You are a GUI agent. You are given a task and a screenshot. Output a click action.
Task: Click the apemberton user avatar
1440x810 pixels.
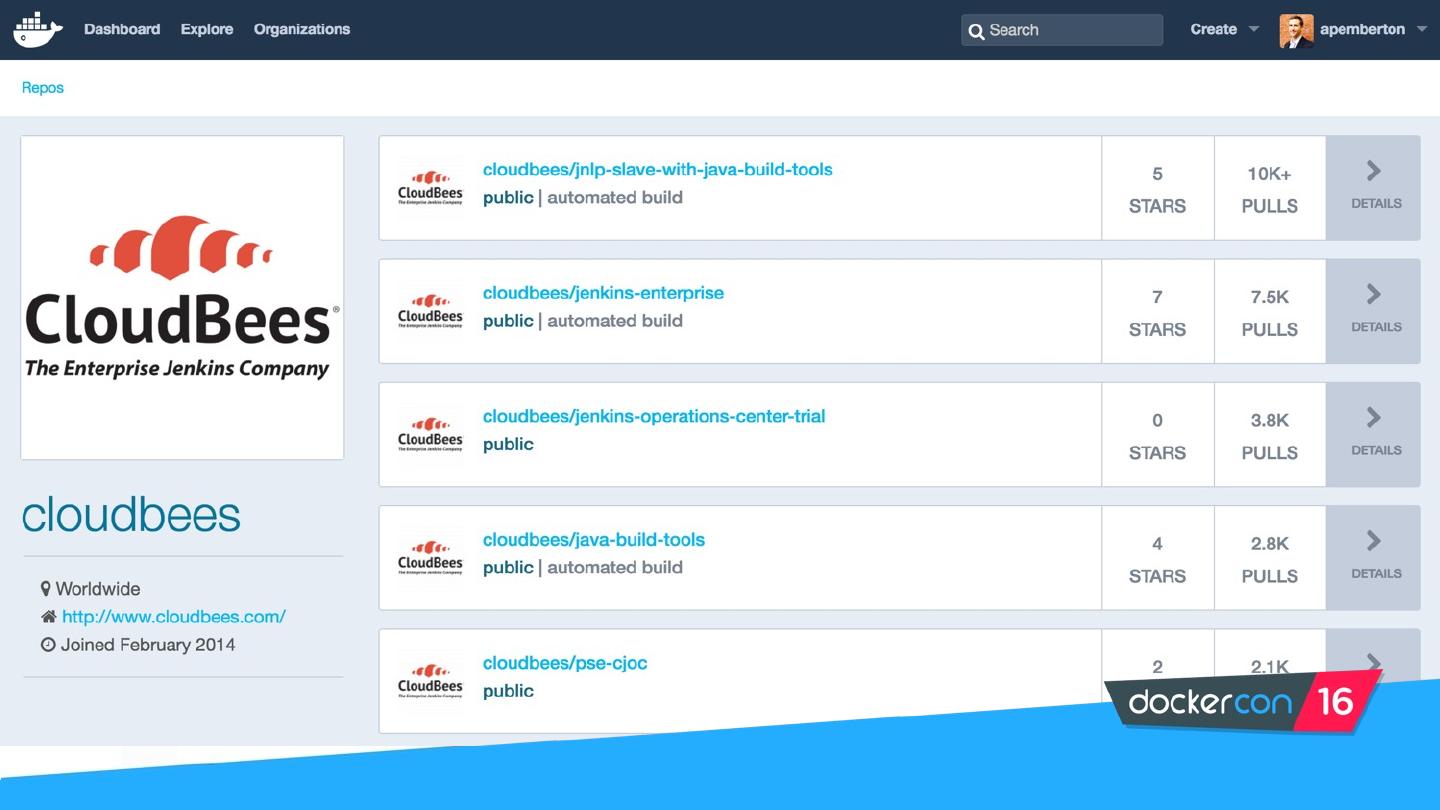(1296, 30)
